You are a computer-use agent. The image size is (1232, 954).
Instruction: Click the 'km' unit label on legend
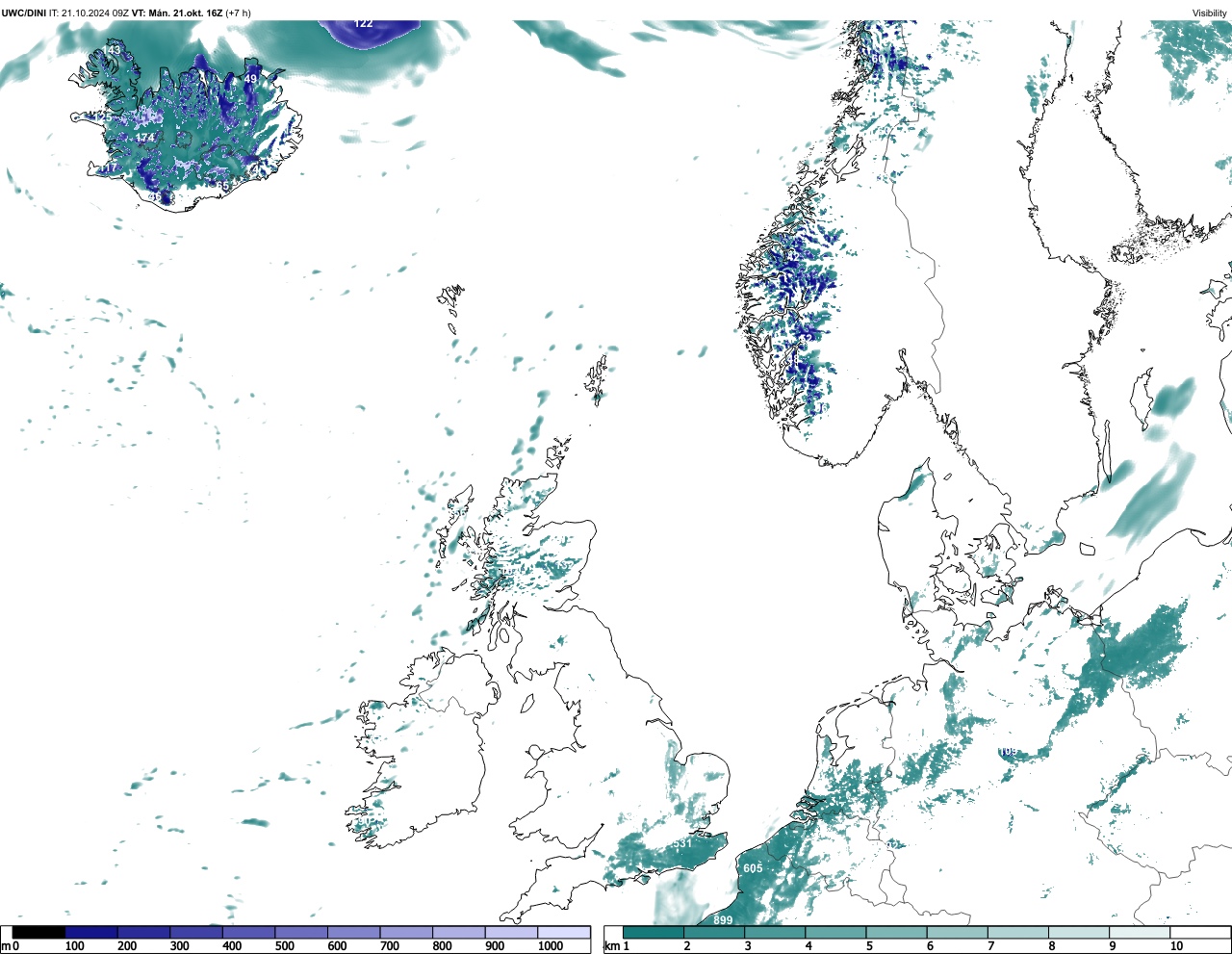[612, 946]
